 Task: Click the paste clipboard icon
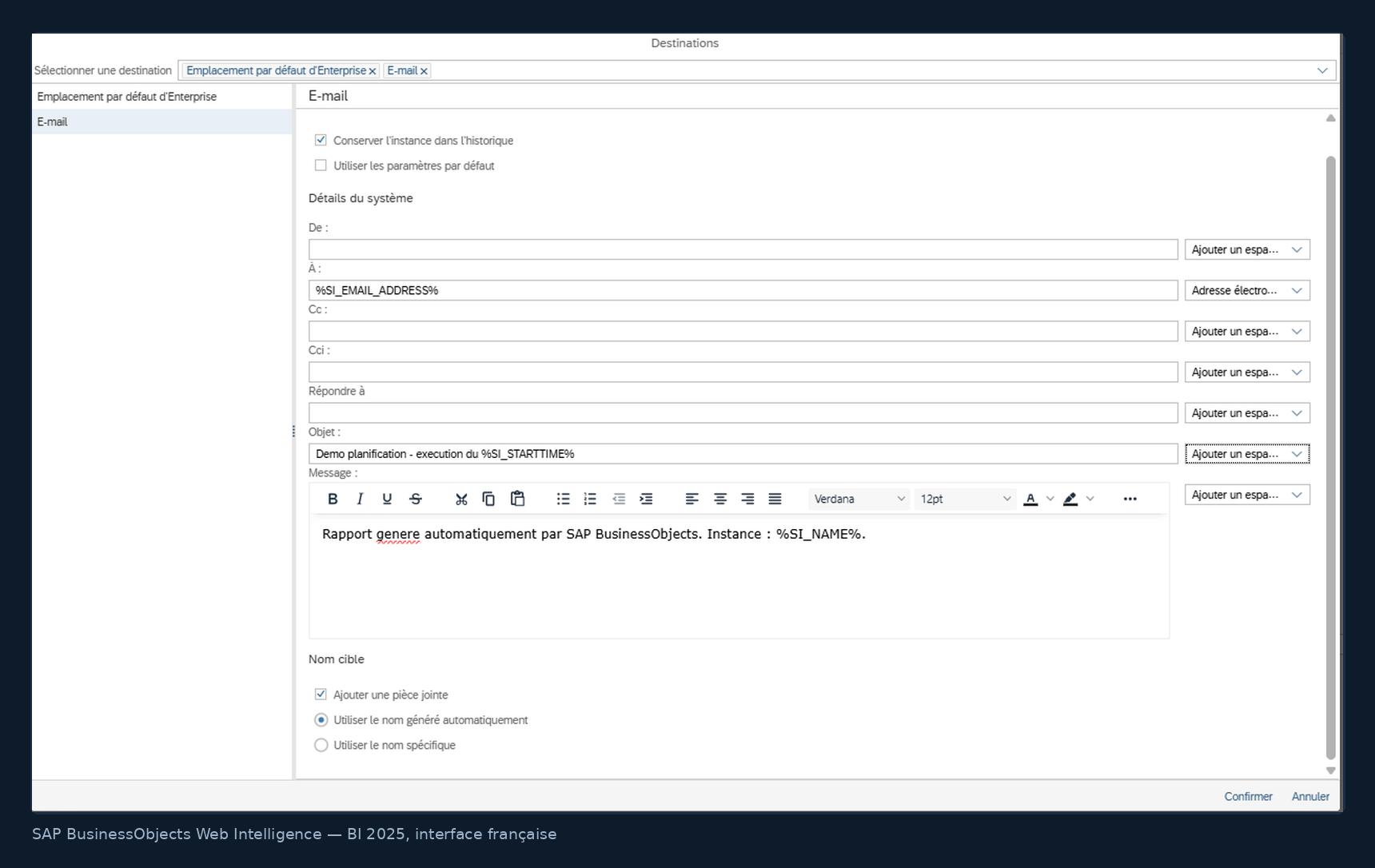pos(517,499)
